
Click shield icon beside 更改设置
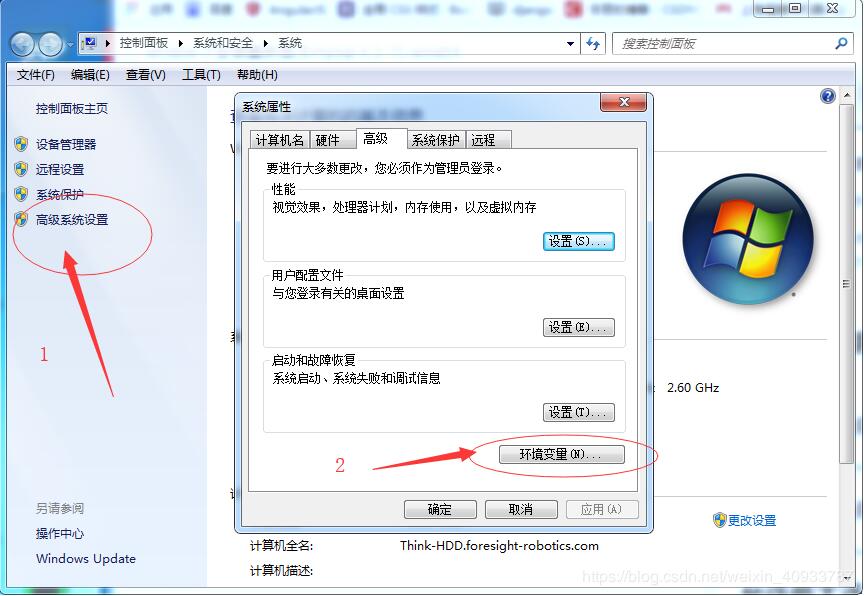click(x=719, y=520)
